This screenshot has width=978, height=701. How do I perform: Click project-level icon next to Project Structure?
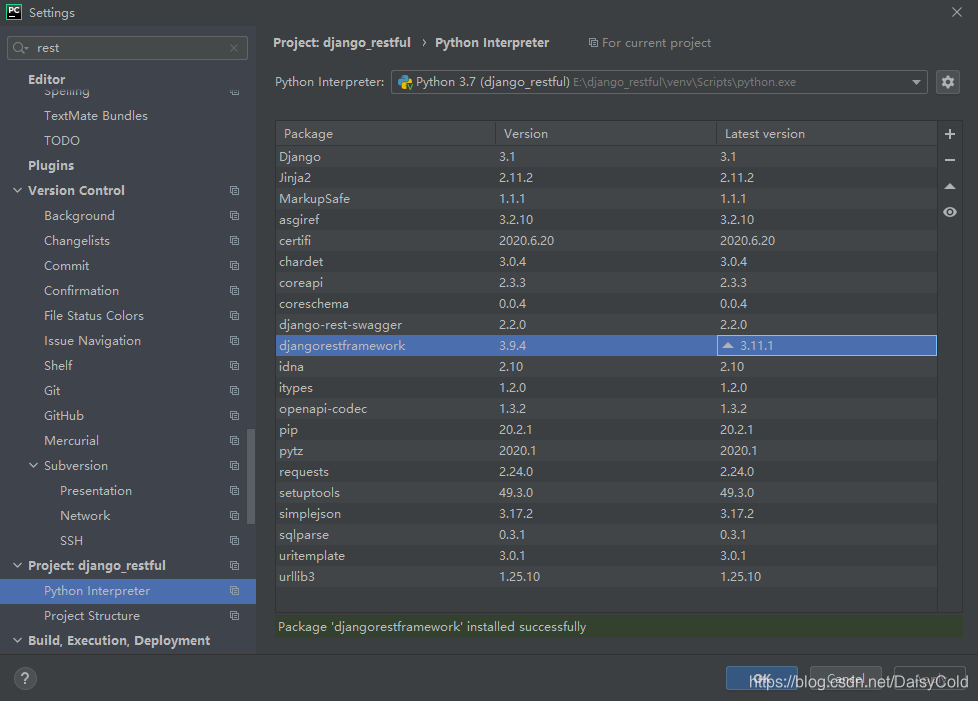[235, 616]
